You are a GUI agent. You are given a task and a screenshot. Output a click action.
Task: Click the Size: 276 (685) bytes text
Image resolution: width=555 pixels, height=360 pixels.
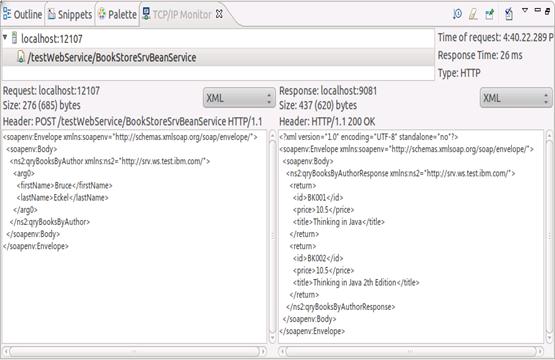coord(42,105)
